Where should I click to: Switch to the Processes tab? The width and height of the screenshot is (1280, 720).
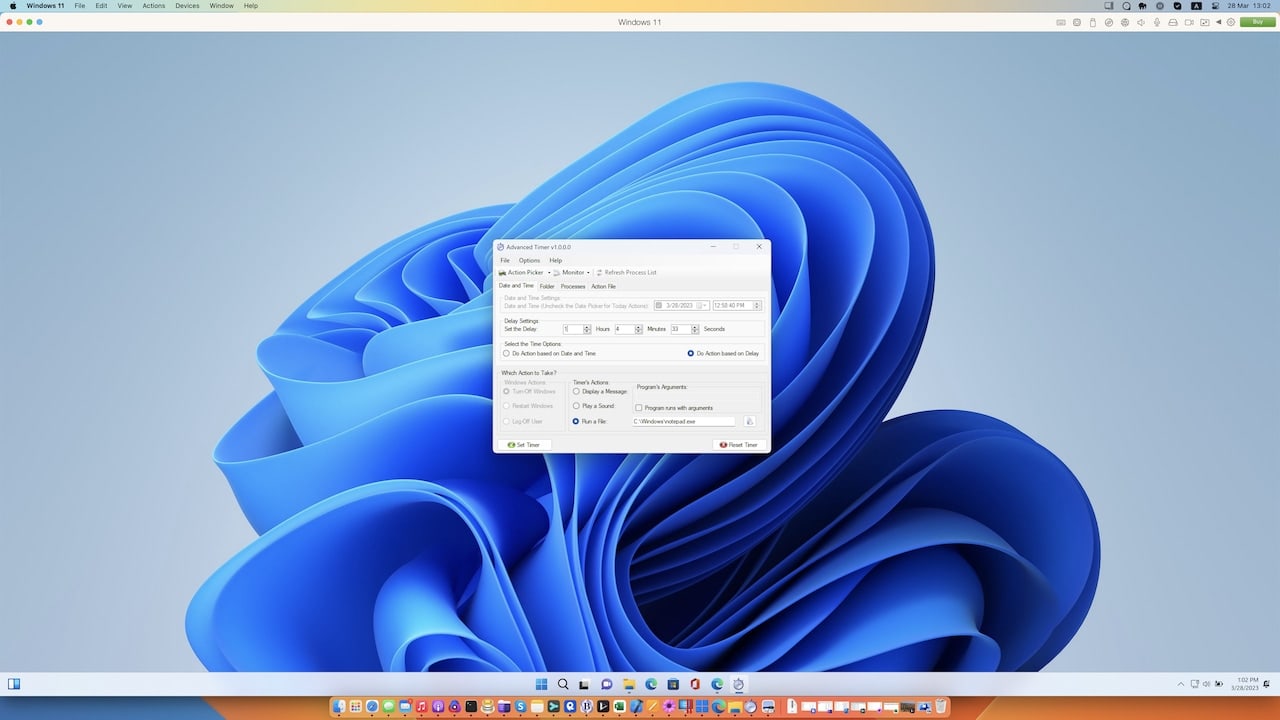click(x=573, y=286)
